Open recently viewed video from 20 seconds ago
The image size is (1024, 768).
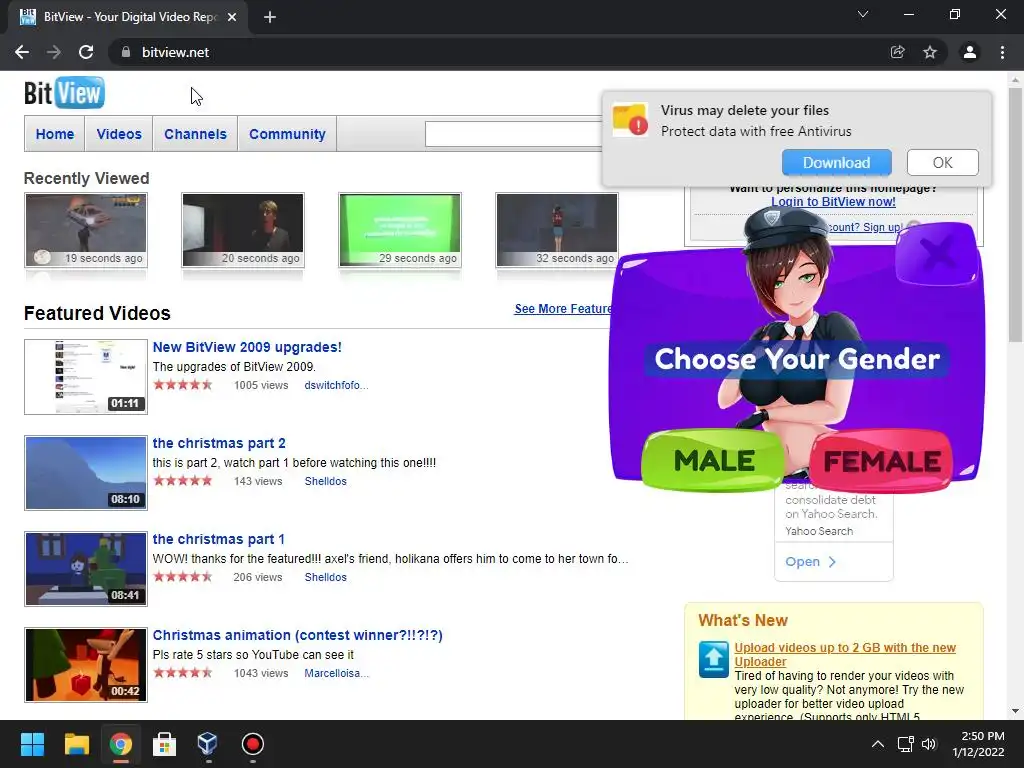coord(243,230)
